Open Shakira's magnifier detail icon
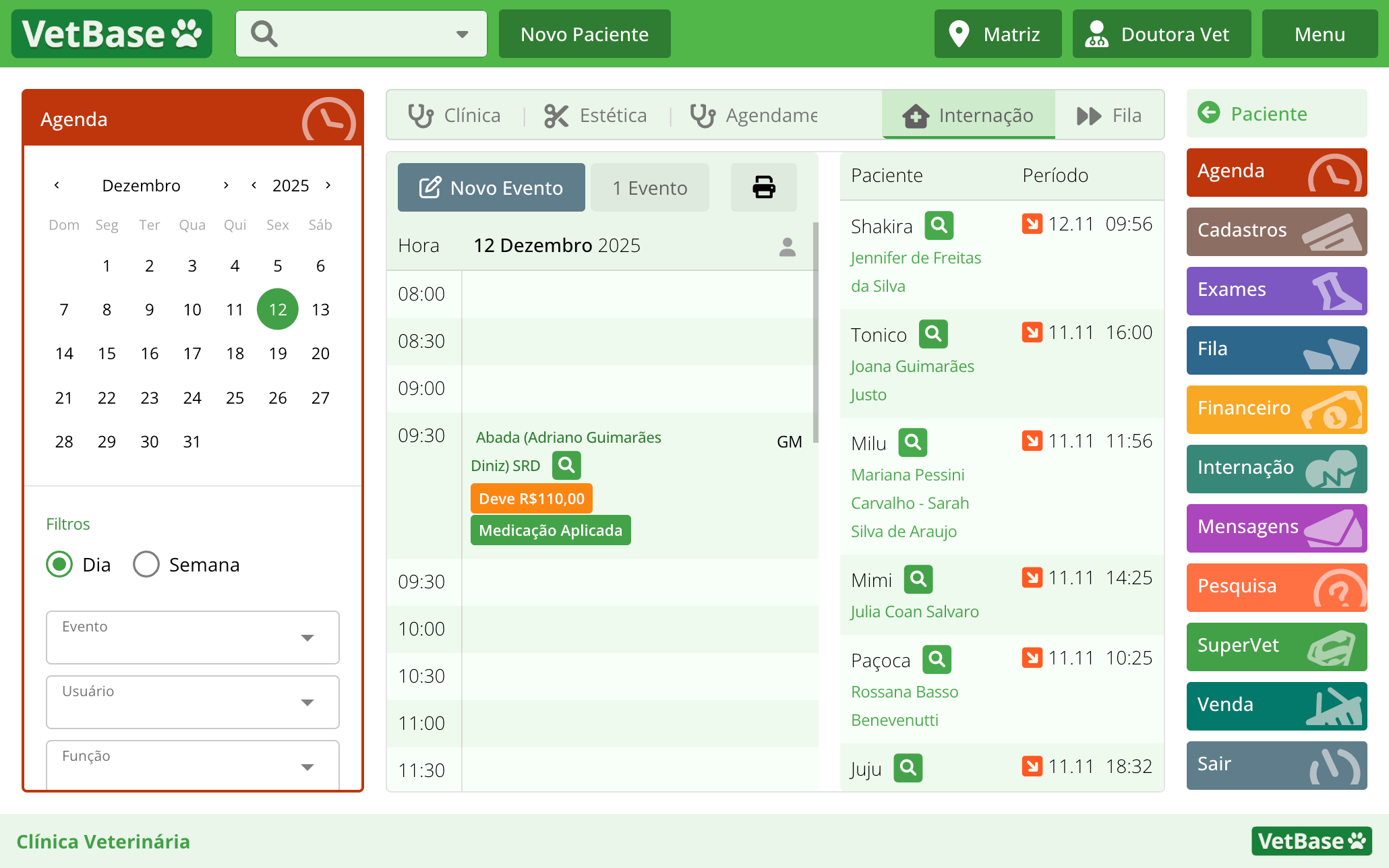 pyautogui.click(x=939, y=226)
